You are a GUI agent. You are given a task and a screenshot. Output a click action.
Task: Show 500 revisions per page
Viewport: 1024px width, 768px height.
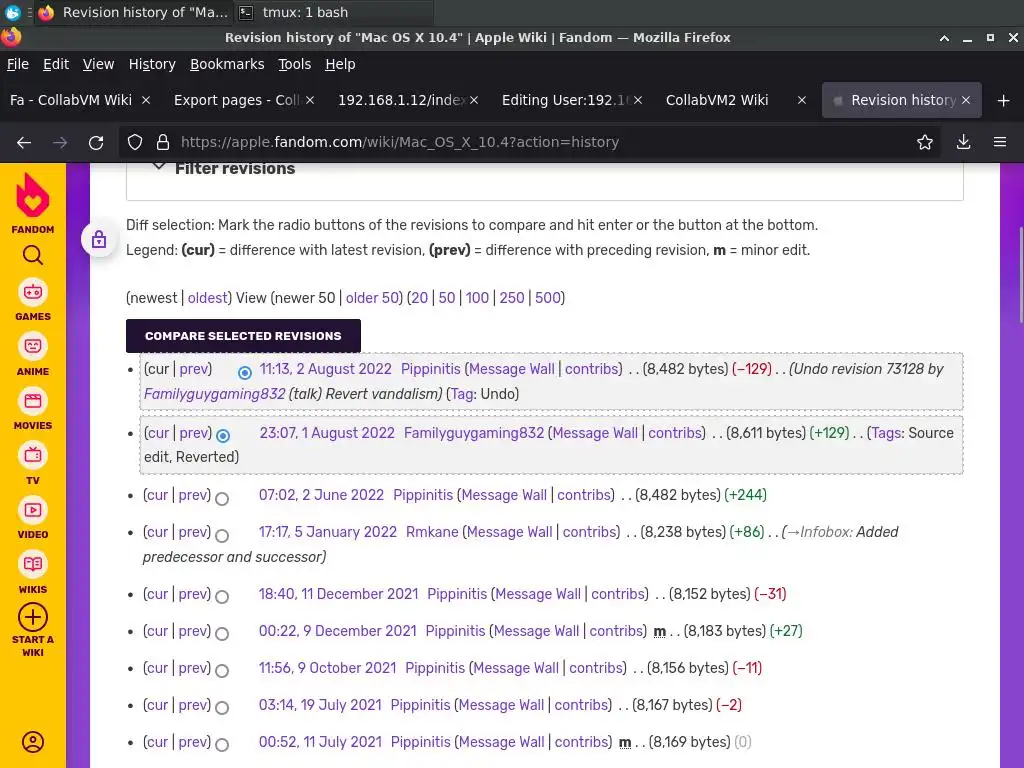548,298
